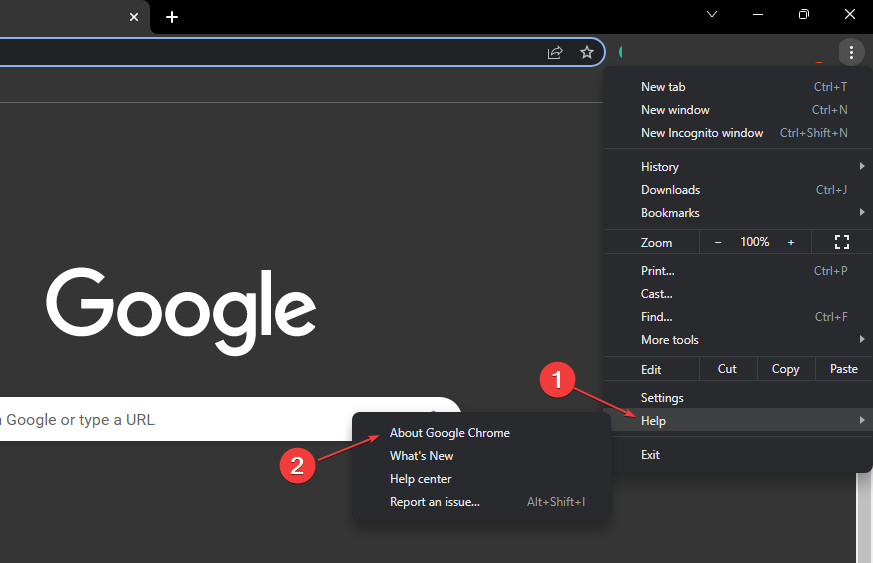This screenshot has width=873, height=563.
Task: Open the tab search chevron in title bar
Action: [x=712, y=15]
